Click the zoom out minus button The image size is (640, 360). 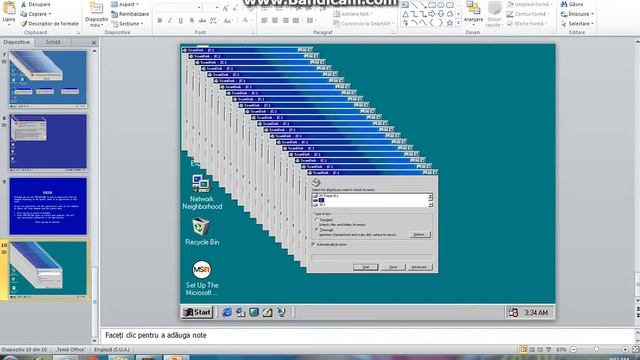coord(573,349)
